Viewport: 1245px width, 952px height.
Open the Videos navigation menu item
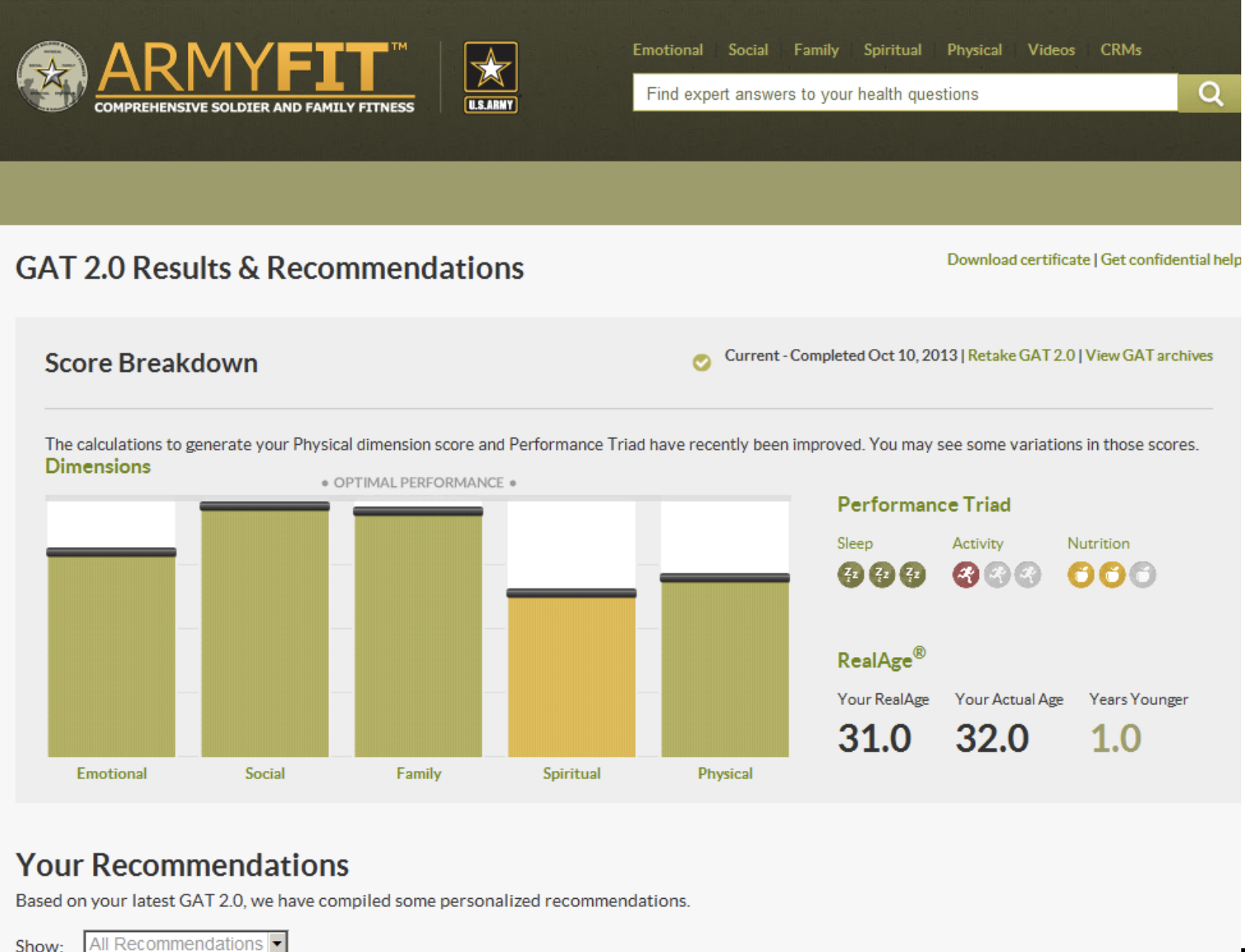pyautogui.click(x=1051, y=50)
